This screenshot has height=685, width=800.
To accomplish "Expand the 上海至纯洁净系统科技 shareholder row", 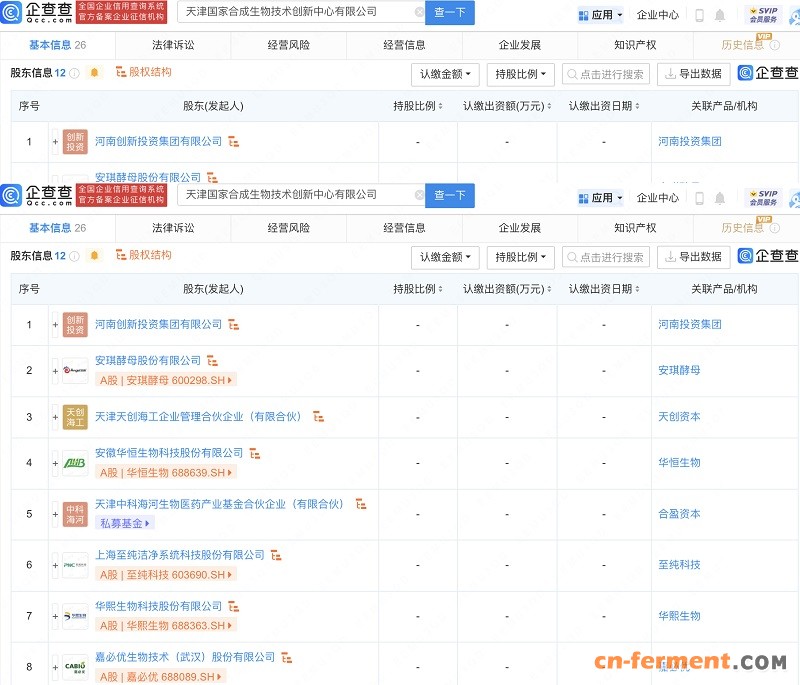I will (x=55, y=565).
